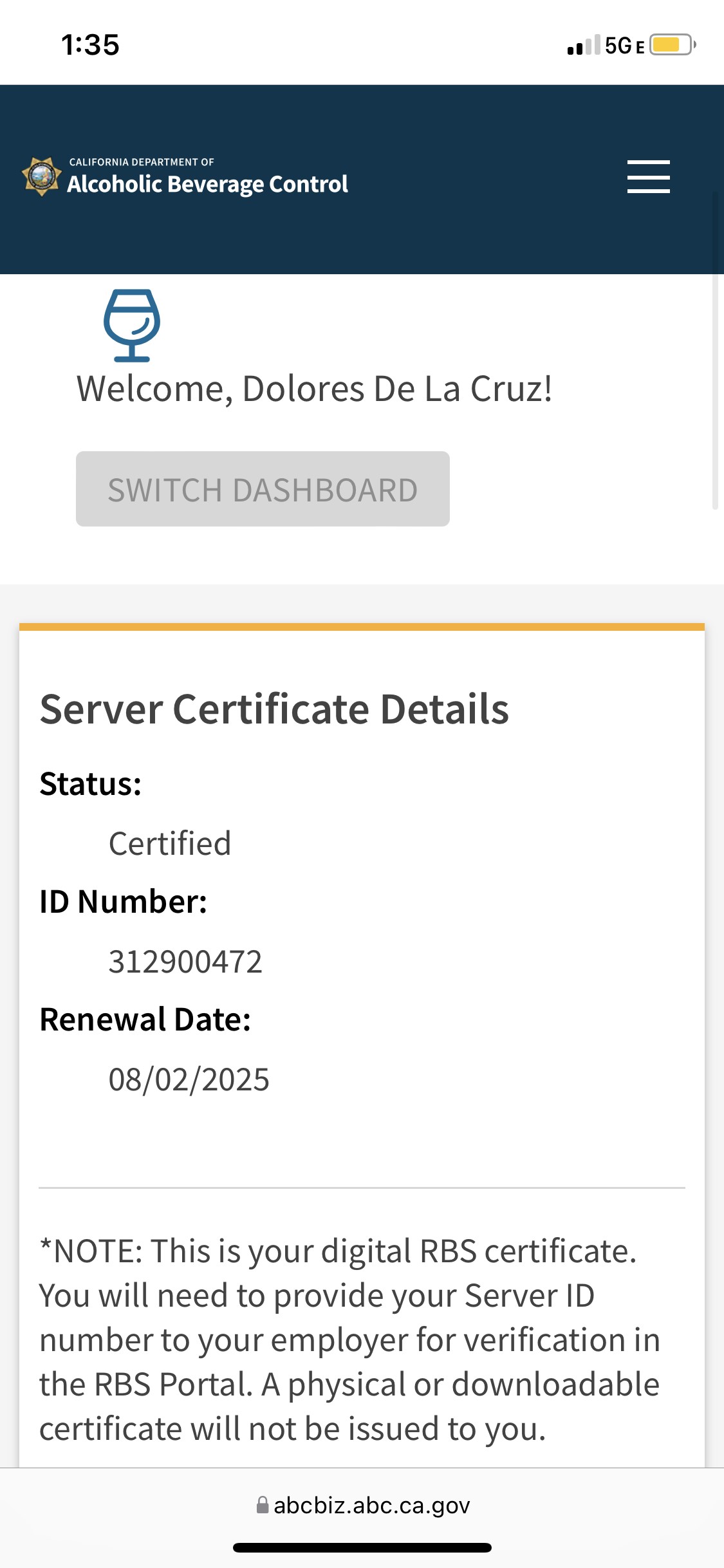Screen dimensions: 724x1568
Task: Click the page scrollbar on right edge
Action: click(x=715, y=348)
